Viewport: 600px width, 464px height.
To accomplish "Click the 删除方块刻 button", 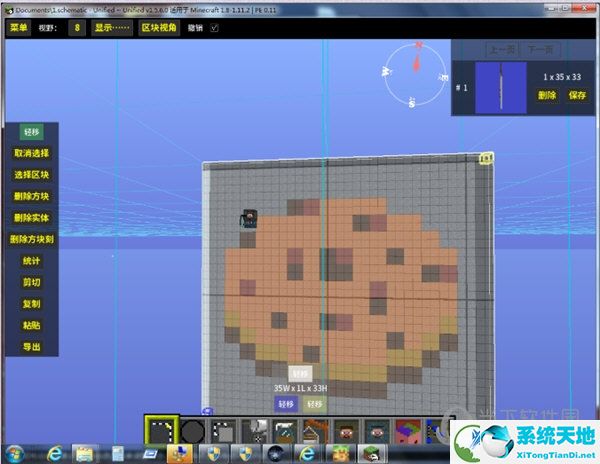I will click(32, 239).
